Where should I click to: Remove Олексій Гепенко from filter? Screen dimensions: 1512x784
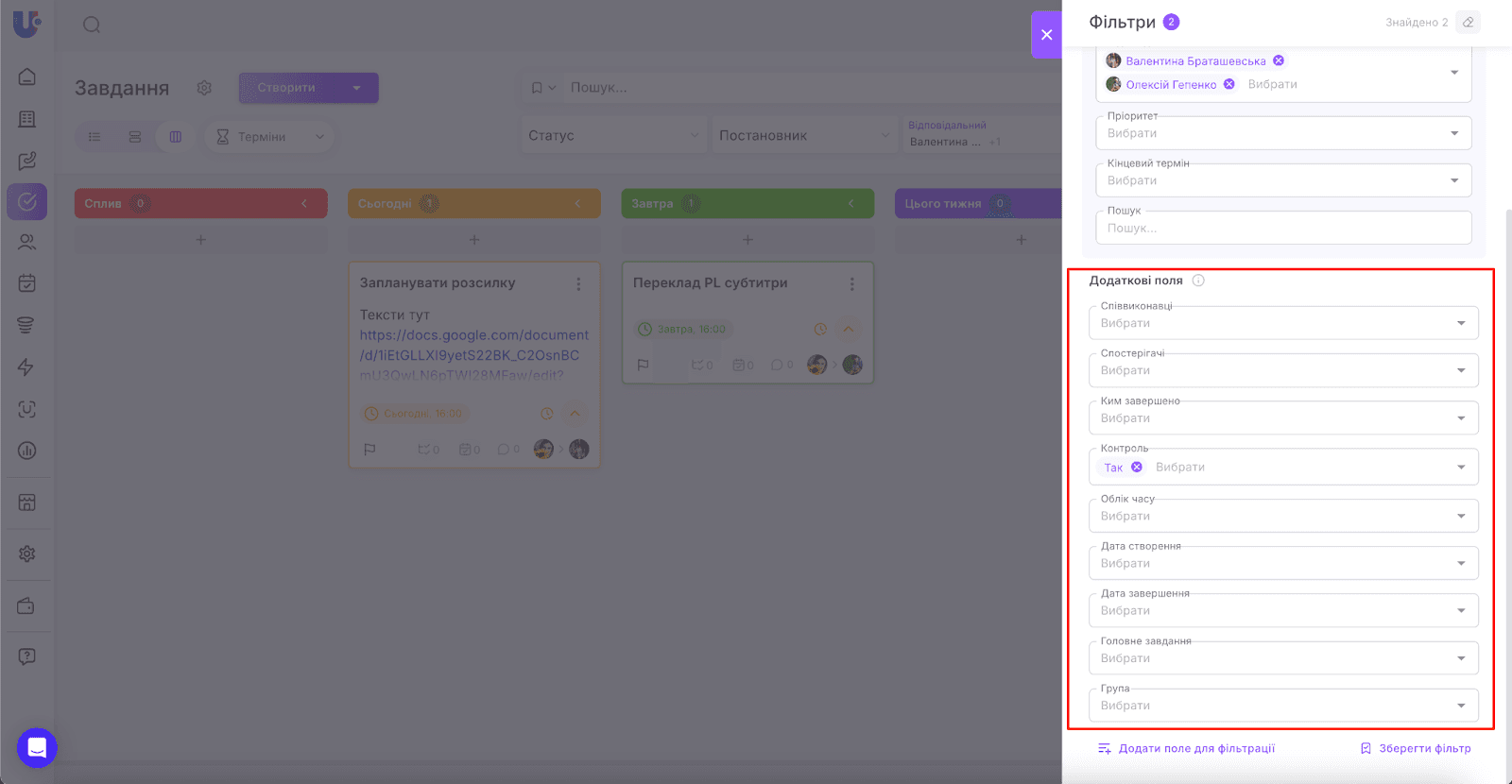1229,84
